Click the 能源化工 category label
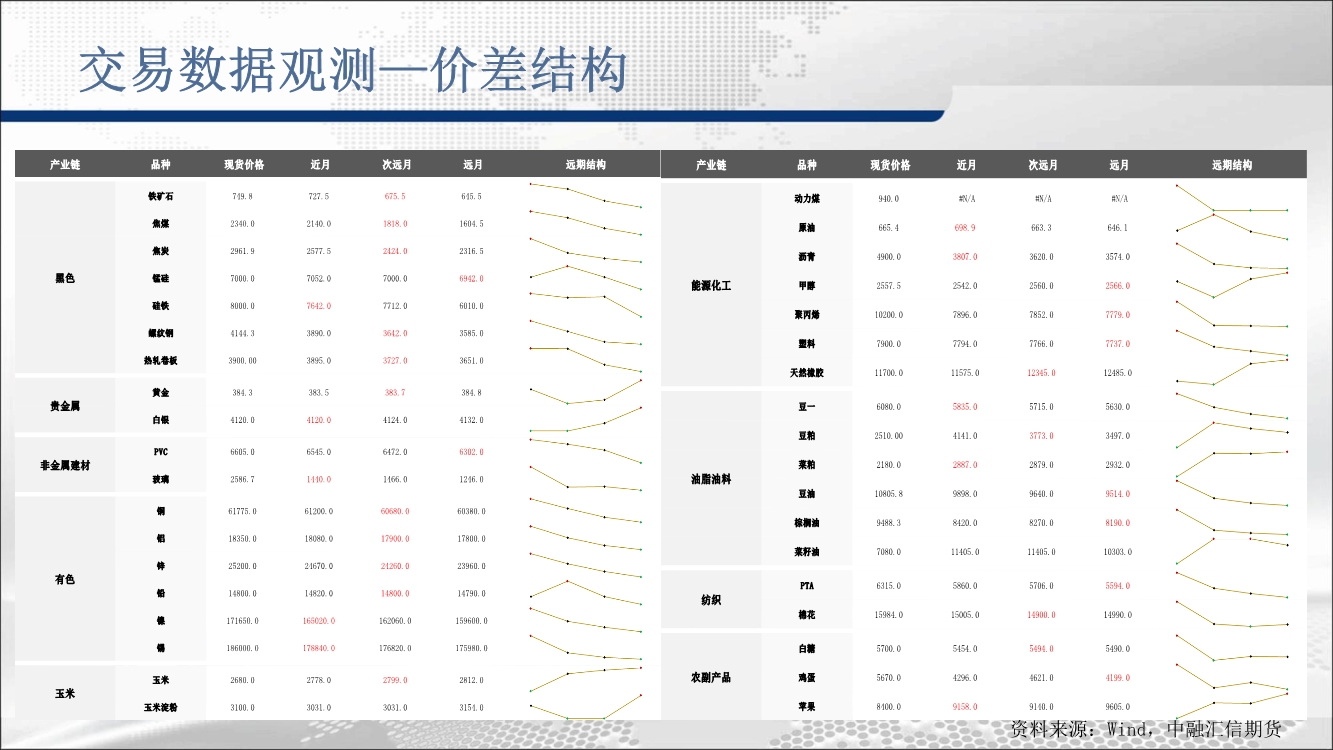 click(711, 285)
